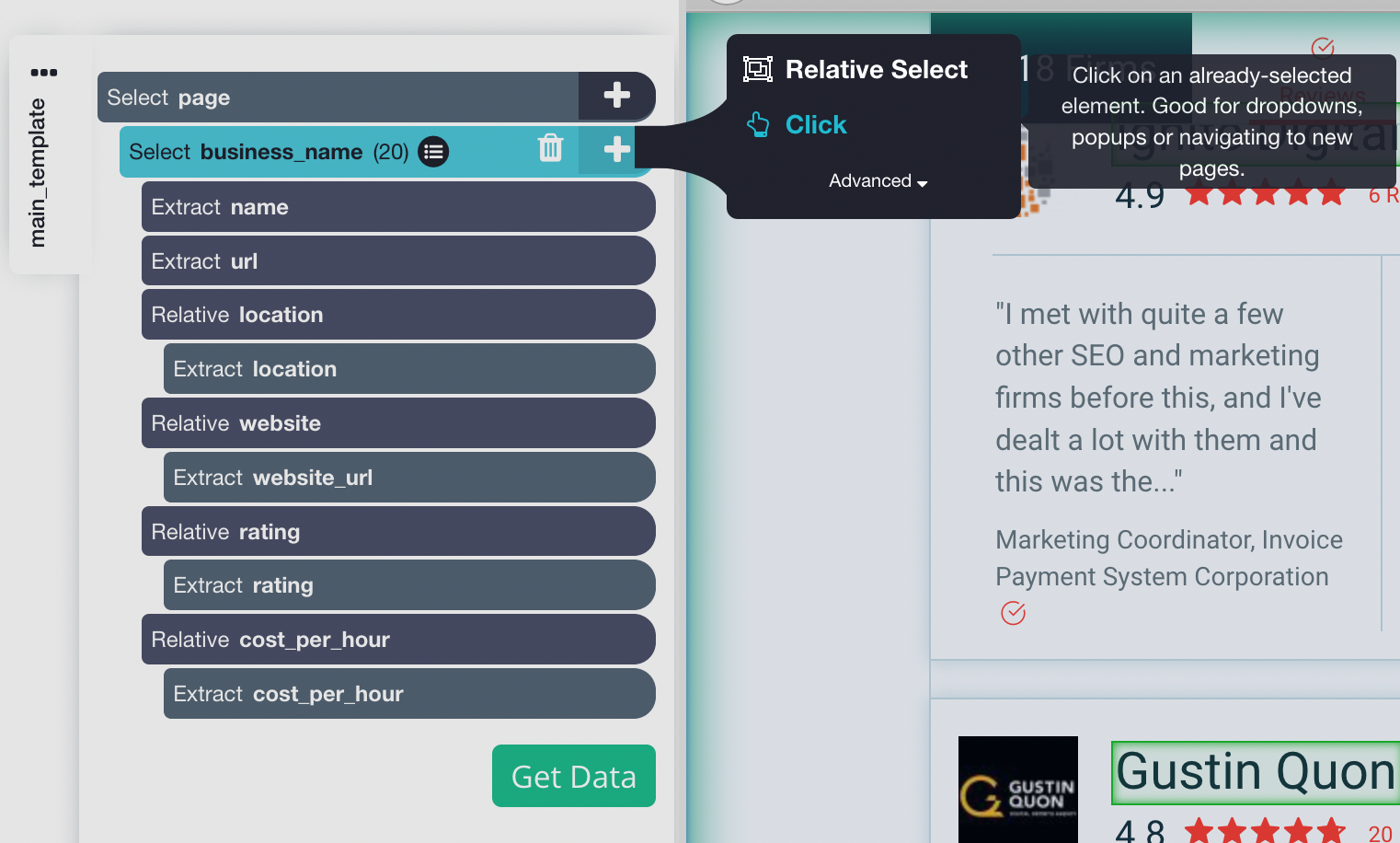Select the main_template tab

coord(38,172)
